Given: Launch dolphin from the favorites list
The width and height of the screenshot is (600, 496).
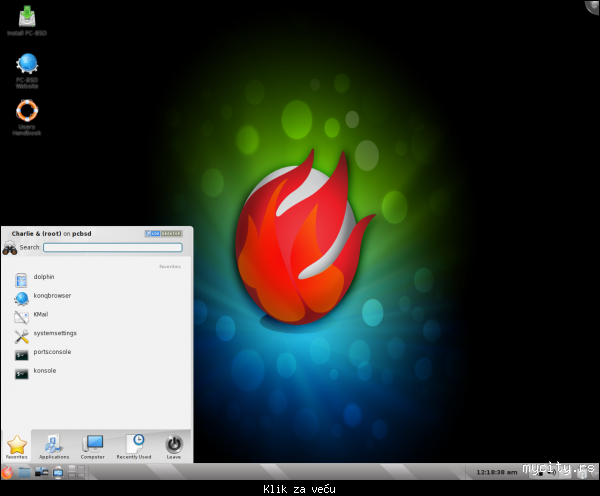Looking at the screenshot, I should pyautogui.click(x=97, y=280).
